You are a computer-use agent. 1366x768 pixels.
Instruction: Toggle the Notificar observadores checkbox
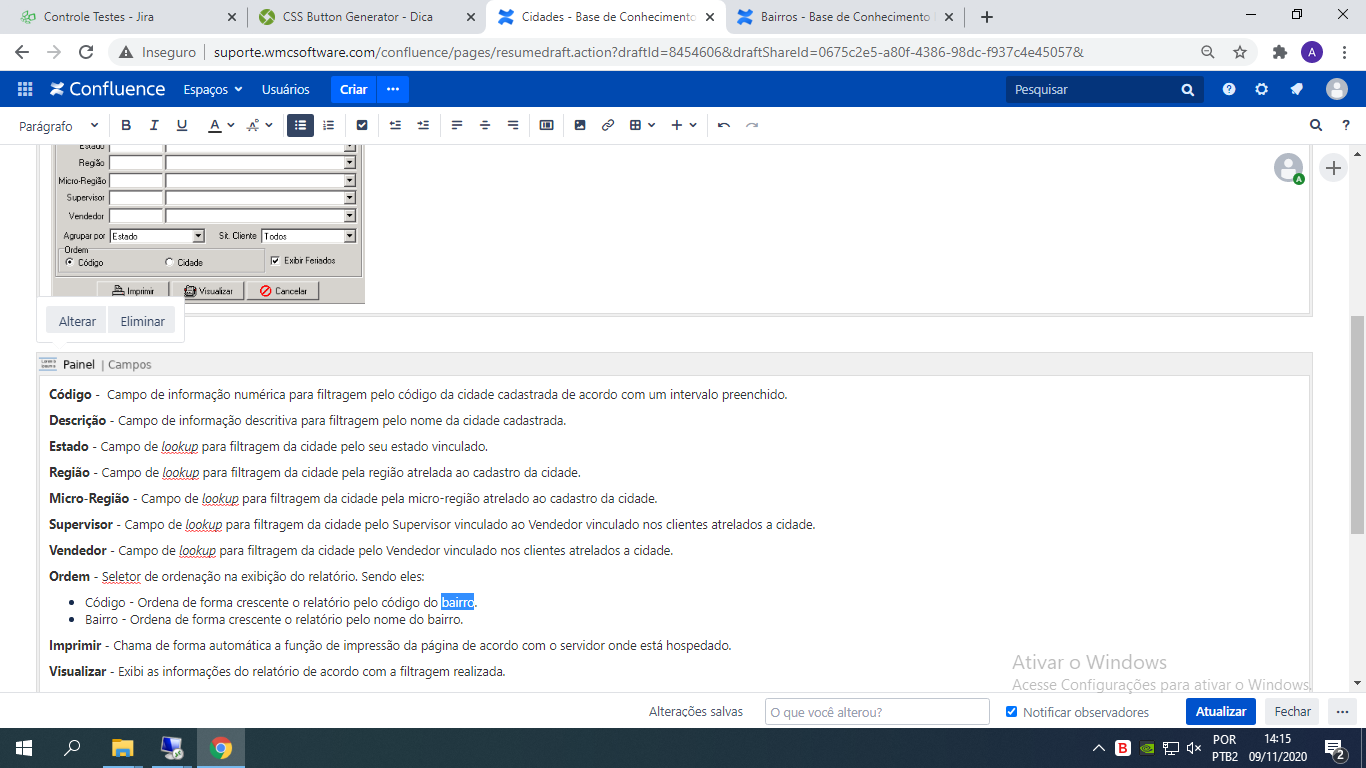(x=1011, y=712)
